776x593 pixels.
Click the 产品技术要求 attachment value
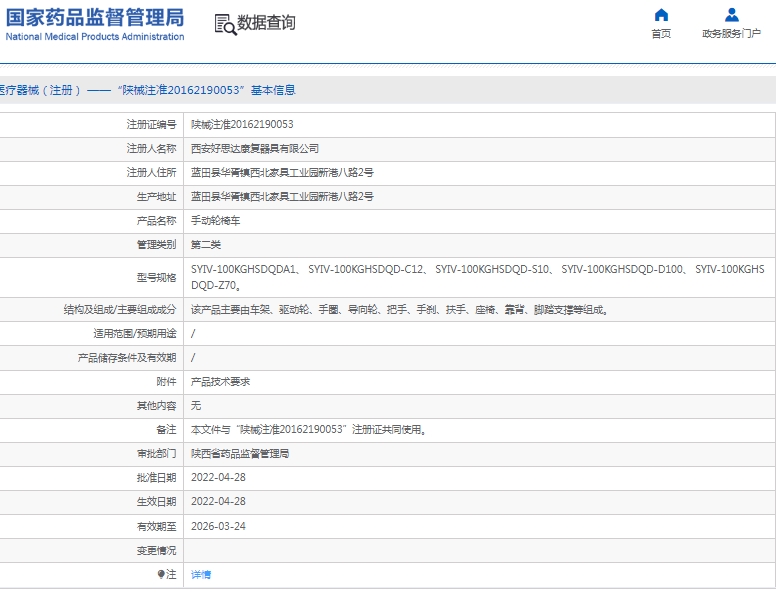click(220, 381)
